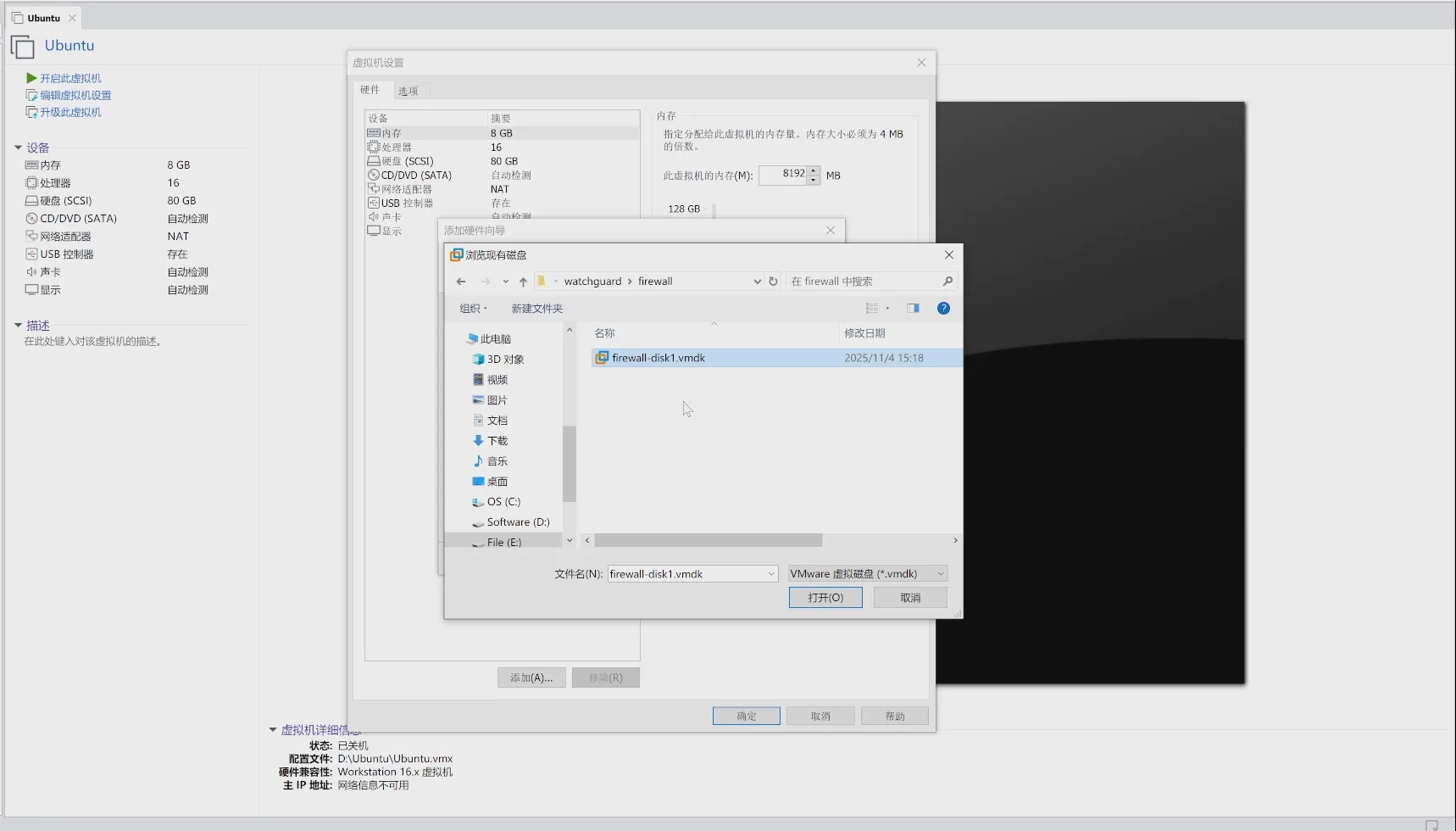Expand the file type filter dropdown
This screenshot has width=1456, height=831.
[x=940, y=574]
